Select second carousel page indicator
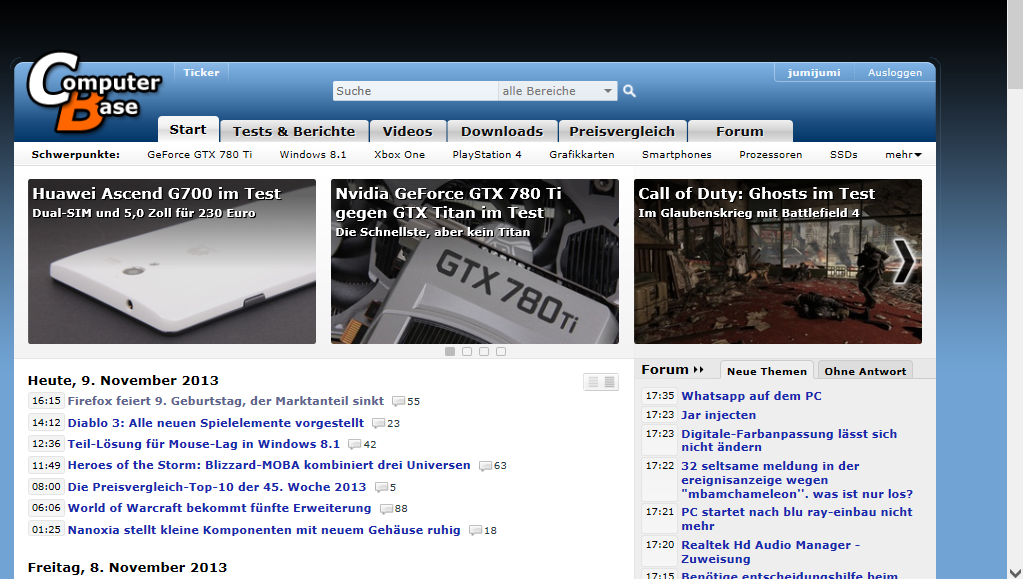Viewport: 1023px width, 579px height. [x=466, y=351]
